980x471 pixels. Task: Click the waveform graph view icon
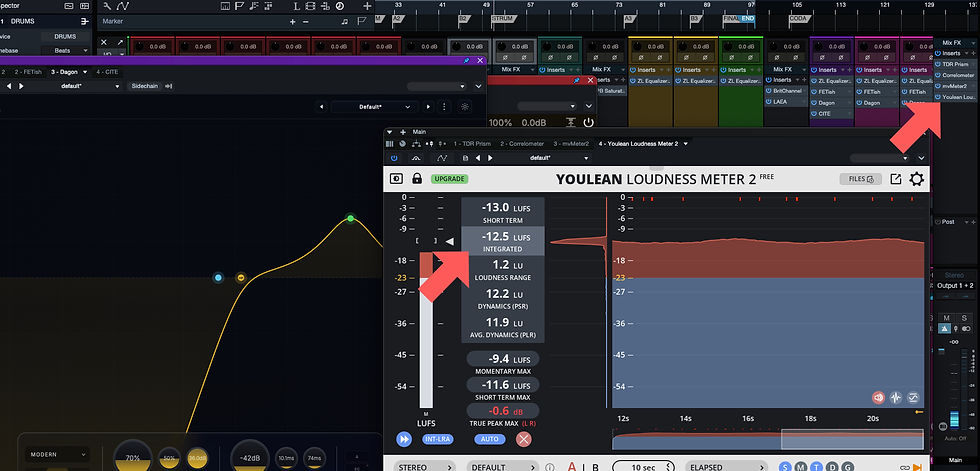tap(896, 397)
